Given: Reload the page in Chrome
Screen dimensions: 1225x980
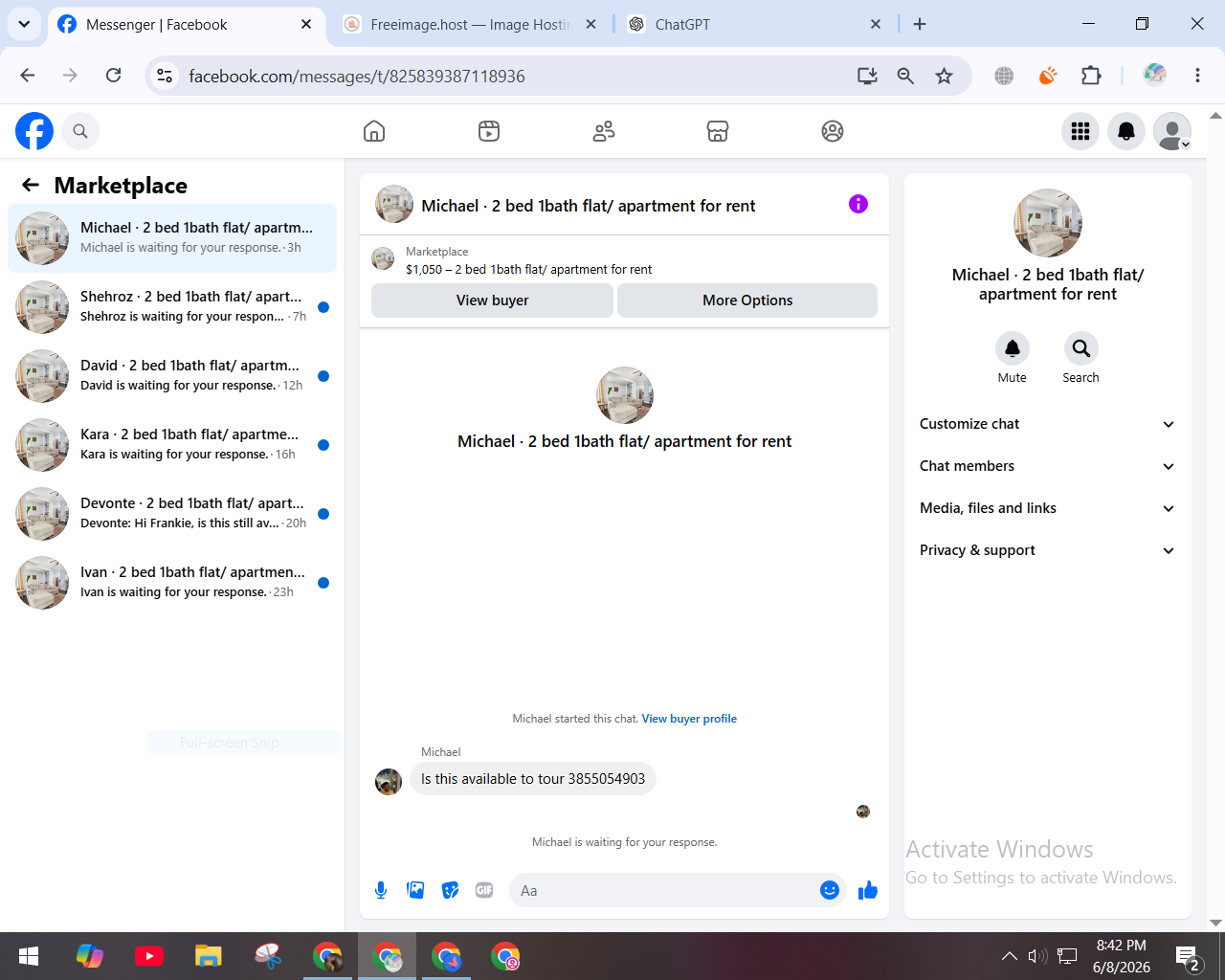Looking at the screenshot, I should tap(113, 76).
